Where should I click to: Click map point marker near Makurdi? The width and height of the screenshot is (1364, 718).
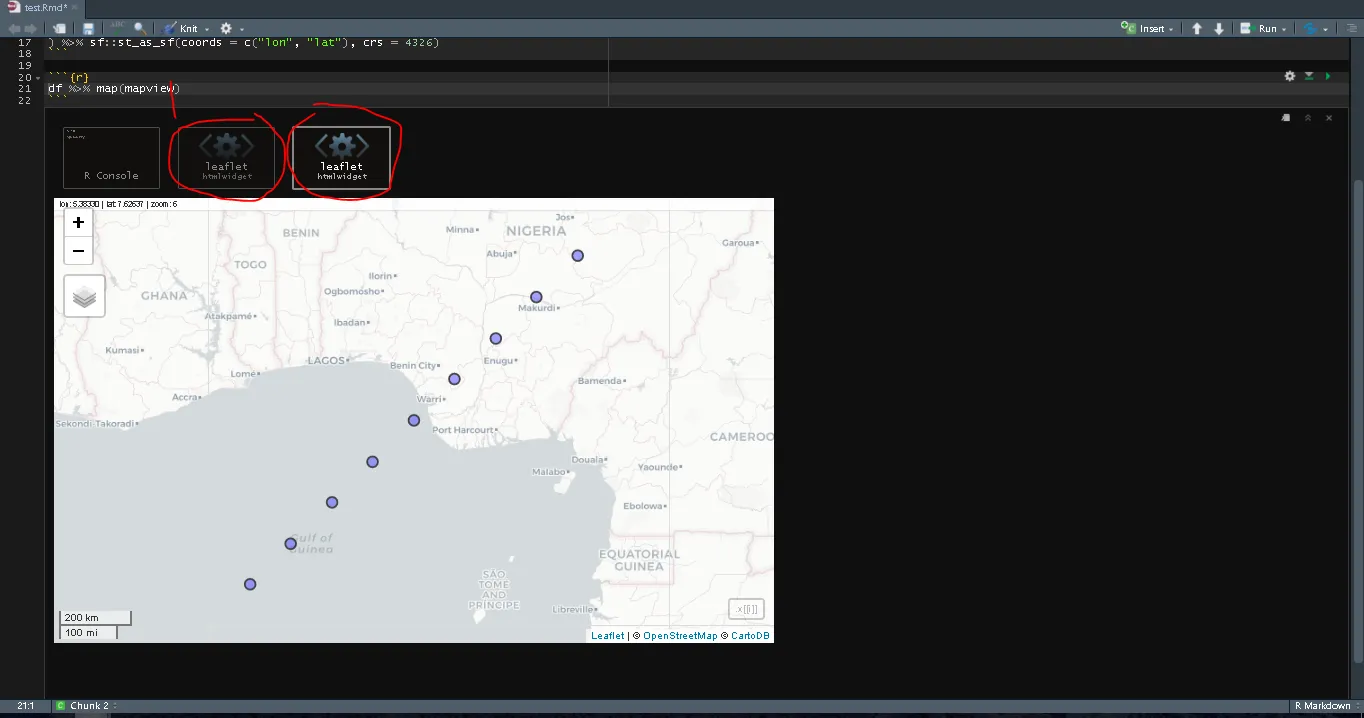click(536, 297)
